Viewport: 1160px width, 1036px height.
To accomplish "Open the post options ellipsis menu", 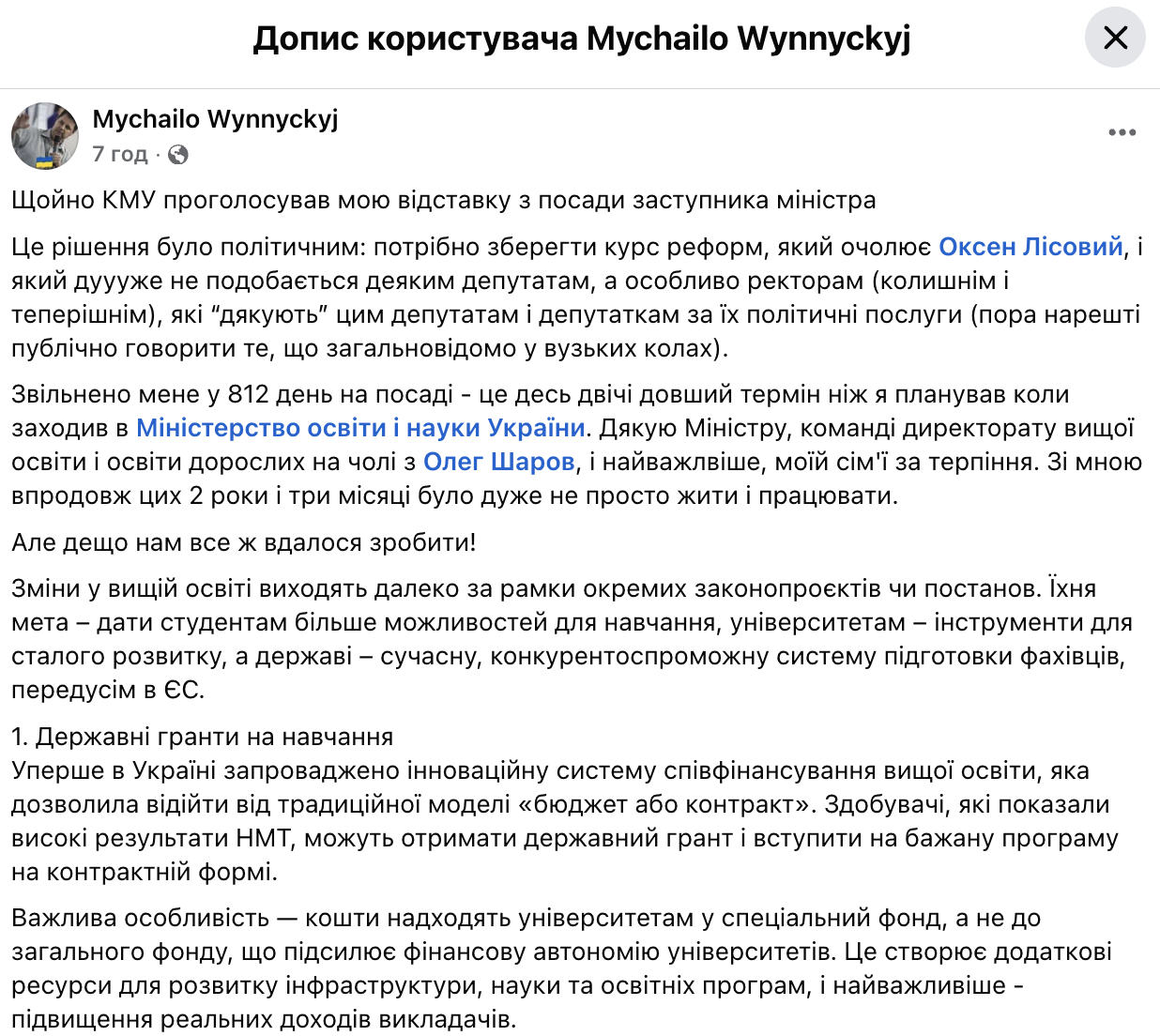I will click(x=1122, y=132).
